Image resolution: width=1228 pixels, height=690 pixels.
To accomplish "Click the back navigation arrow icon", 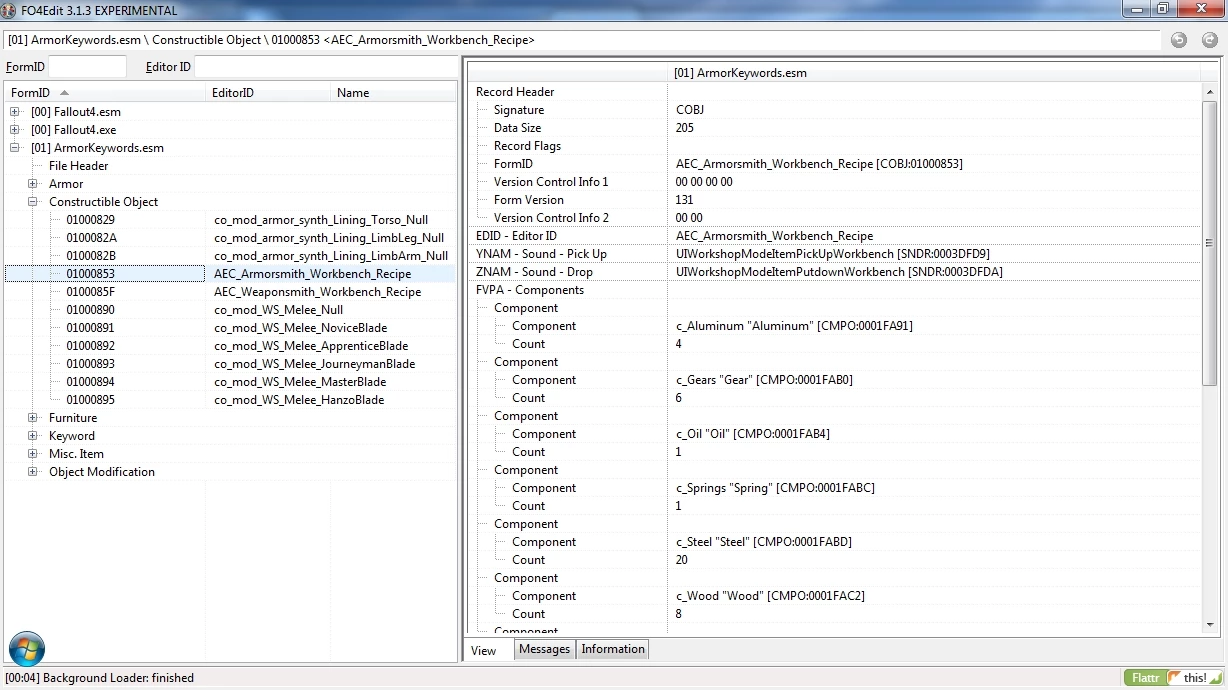I will click(x=1179, y=40).
